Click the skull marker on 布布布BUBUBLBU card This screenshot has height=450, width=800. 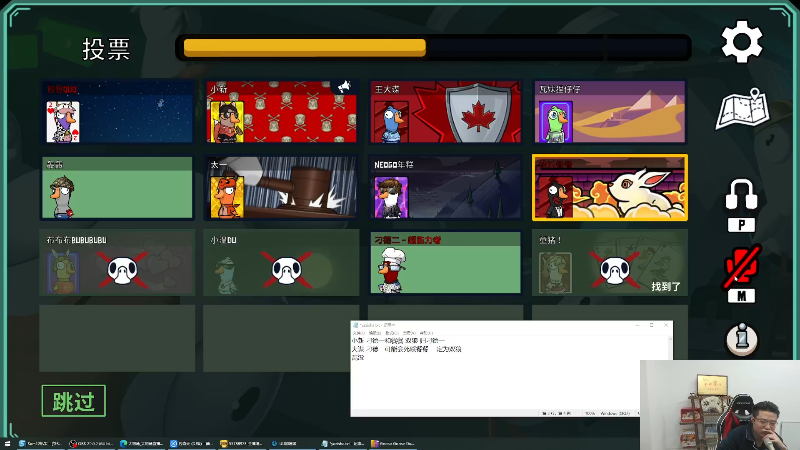pyautogui.click(x=123, y=270)
